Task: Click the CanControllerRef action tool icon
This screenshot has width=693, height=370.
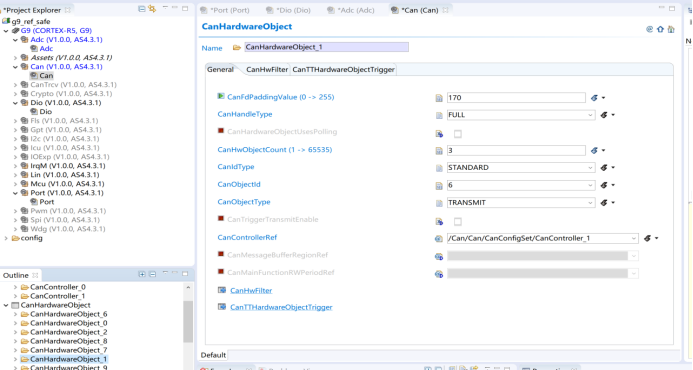Action: tap(647, 238)
